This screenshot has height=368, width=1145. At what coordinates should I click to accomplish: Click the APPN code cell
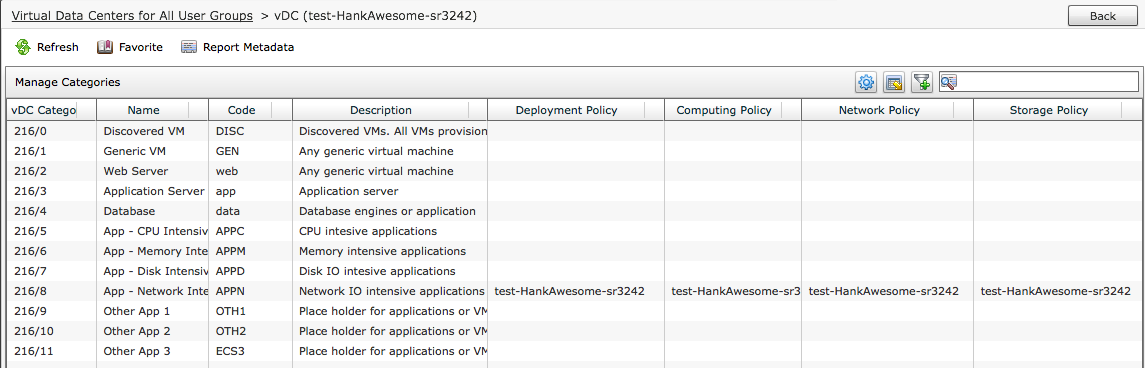click(x=231, y=291)
